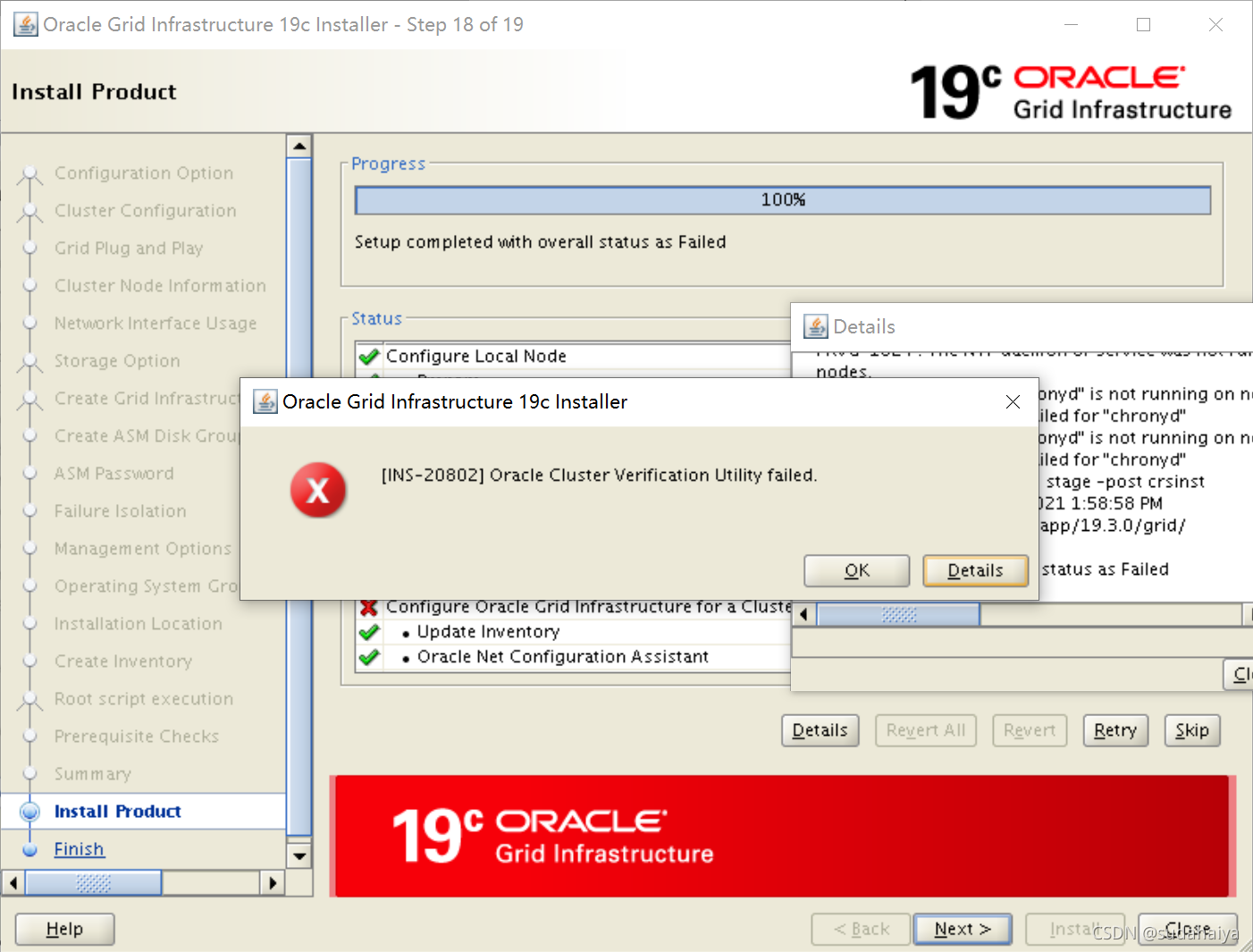1253x952 pixels.
Task: Click the Cluster Configuration step
Action: pyautogui.click(x=145, y=211)
